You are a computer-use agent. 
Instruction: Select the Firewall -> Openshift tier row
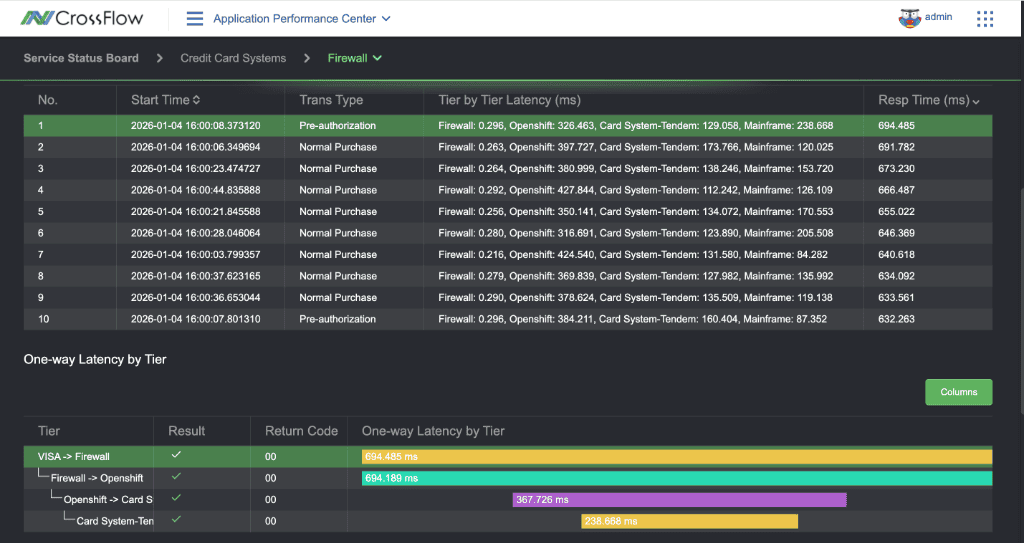[96, 478]
